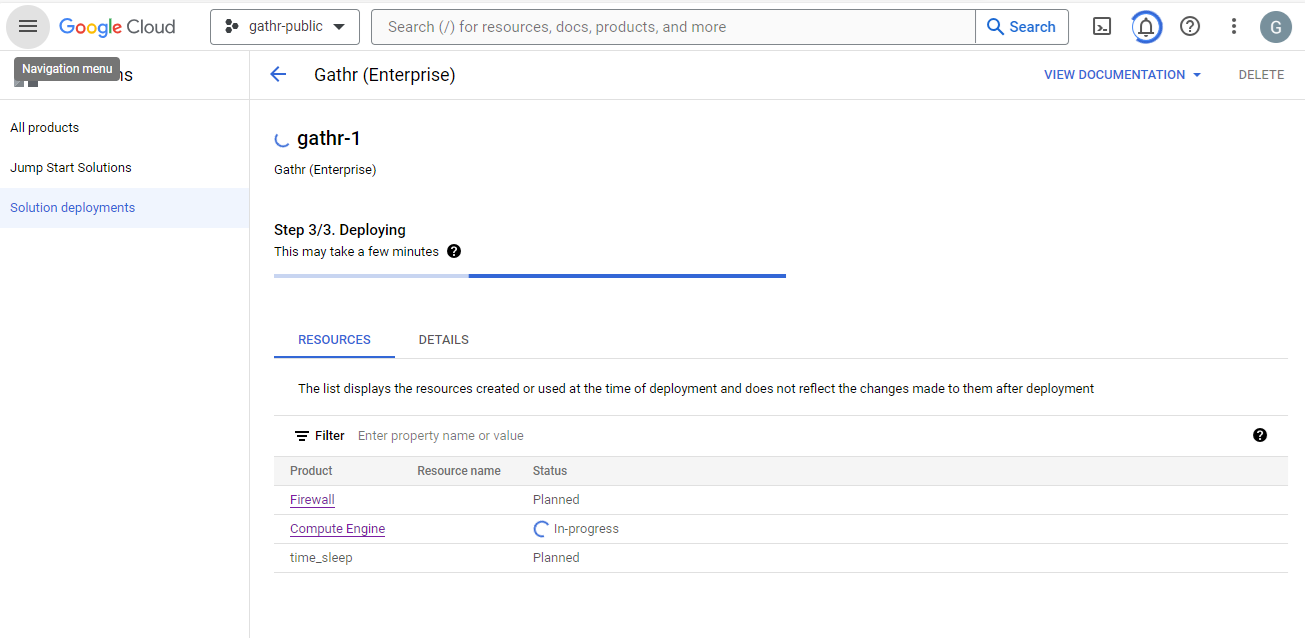Toggle the navigation menu hamburger
The image size is (1313, 638).
tap(27, 26)
